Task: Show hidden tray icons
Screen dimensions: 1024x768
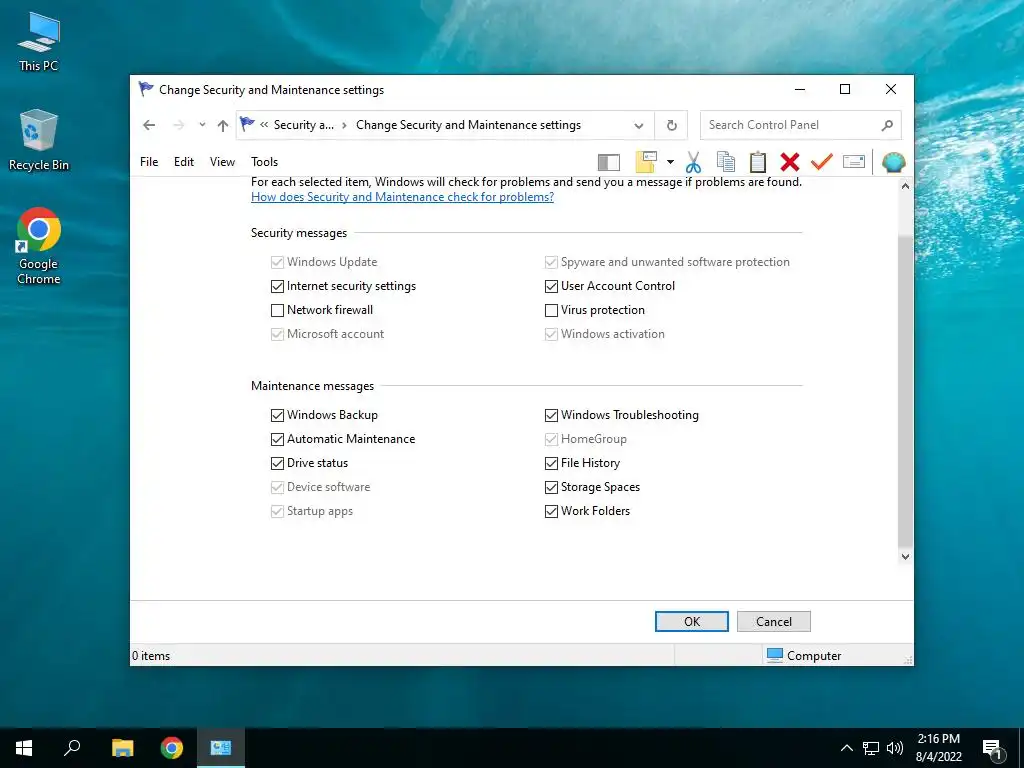Action: (846, 748)
